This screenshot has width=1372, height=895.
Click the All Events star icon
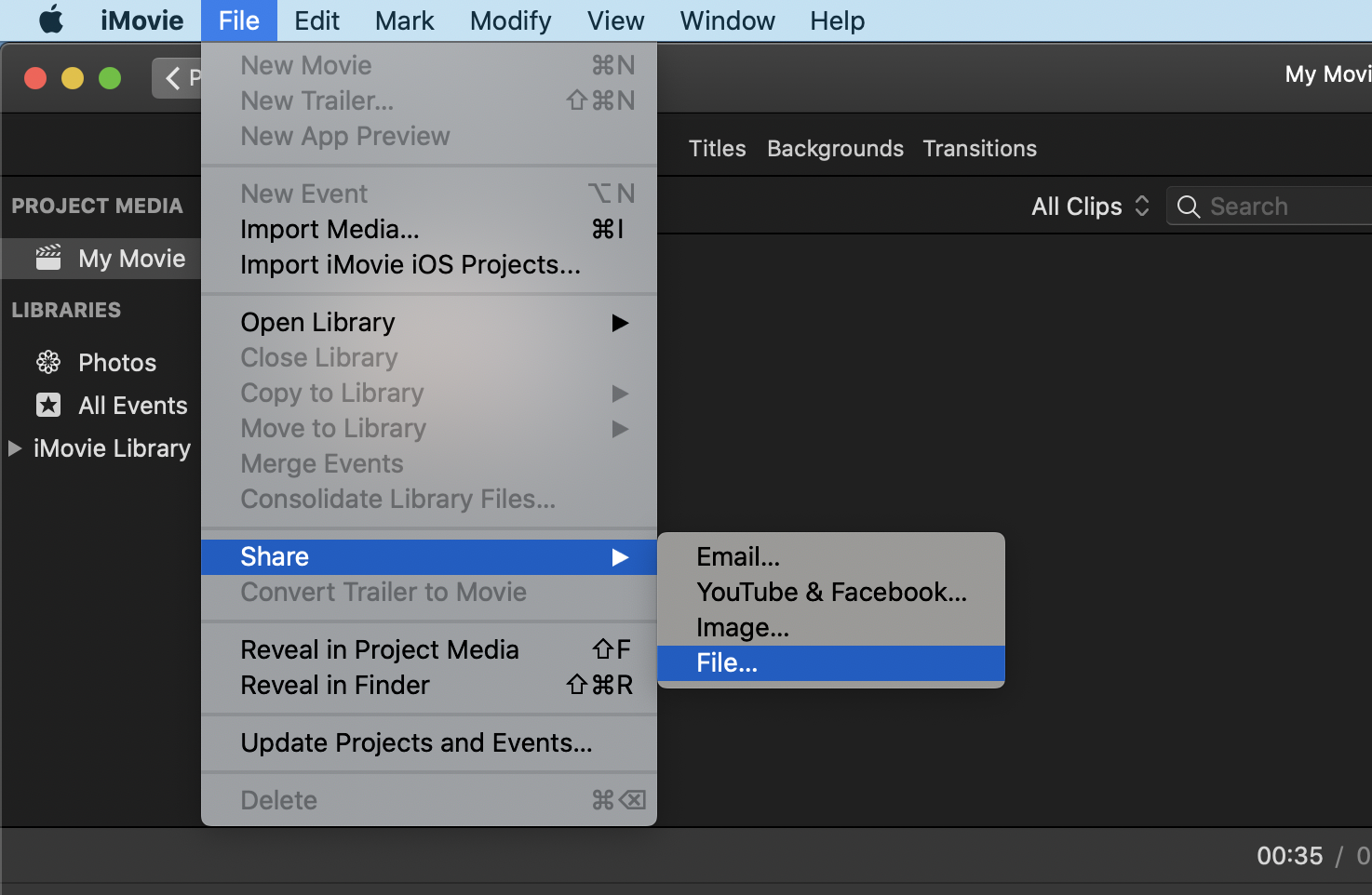point(48,405)
